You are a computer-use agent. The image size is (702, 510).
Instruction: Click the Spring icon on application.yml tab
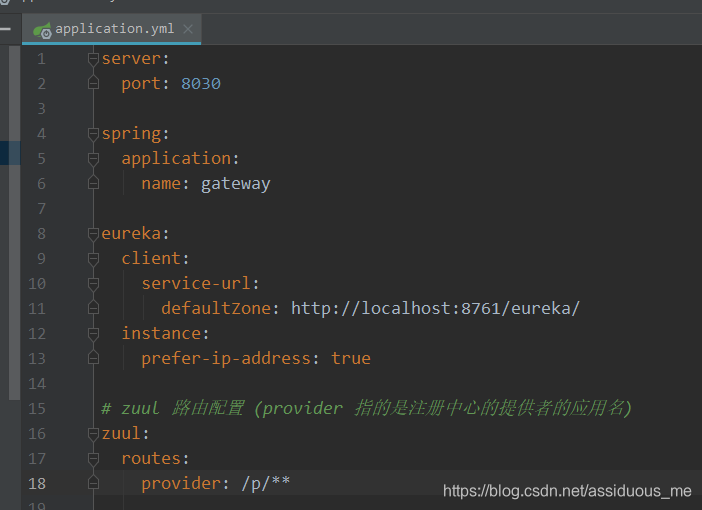pyautogui.click(x=42, y=30)
